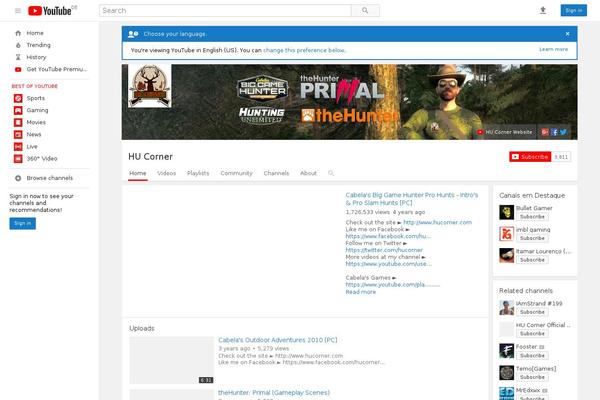600x400 pixels.
Task: Click the HU Corner deer avatar
Action: [x=150, y=86]
